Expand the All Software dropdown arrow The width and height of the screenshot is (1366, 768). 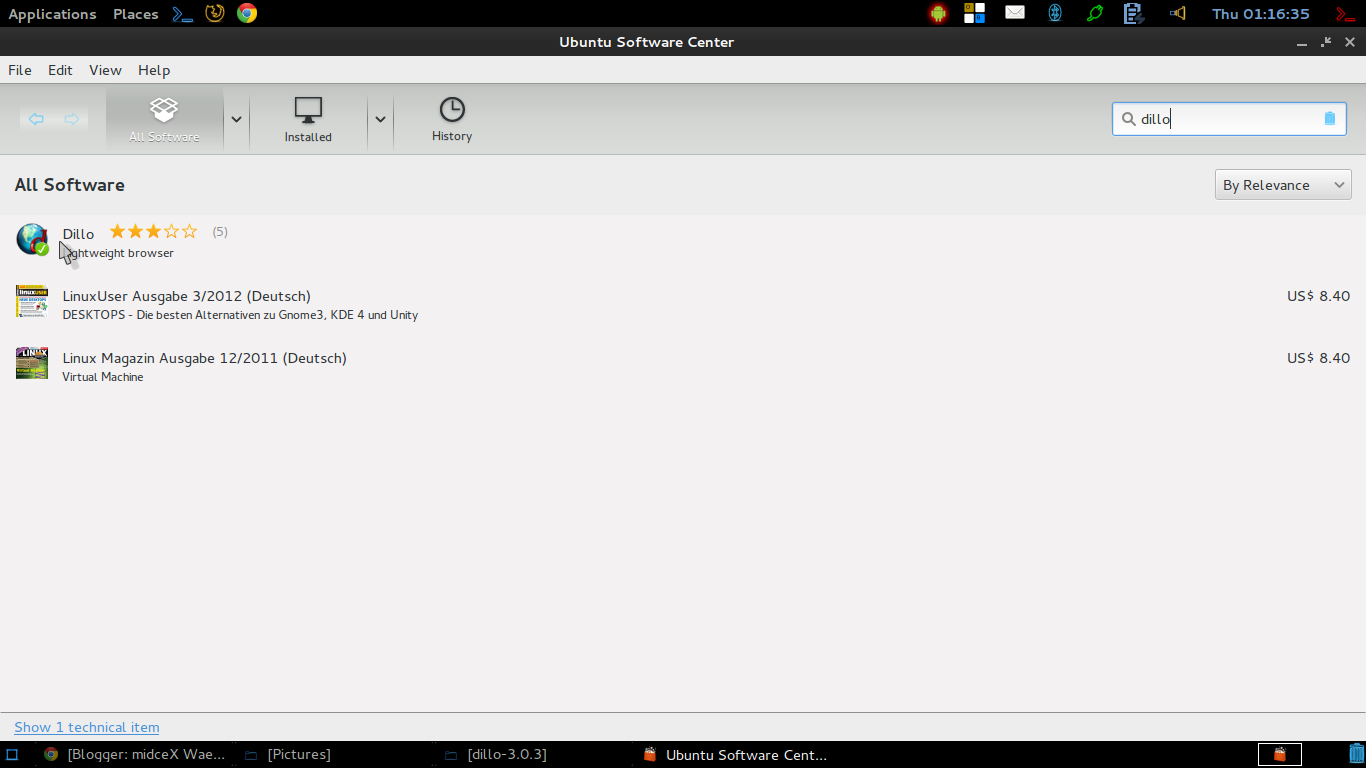(x=236, y=119)
